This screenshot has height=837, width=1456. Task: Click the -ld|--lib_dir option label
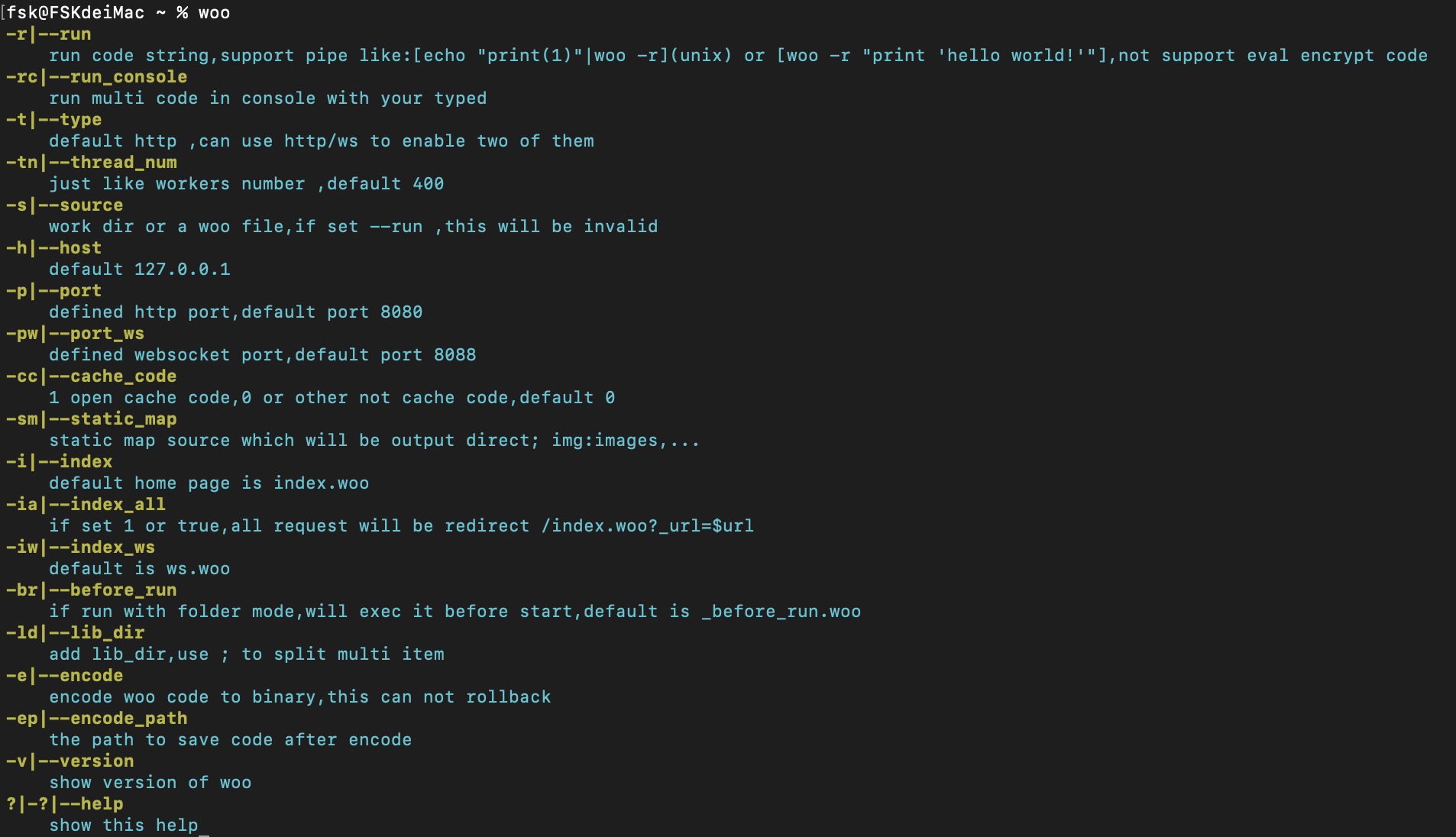[75, 633]
